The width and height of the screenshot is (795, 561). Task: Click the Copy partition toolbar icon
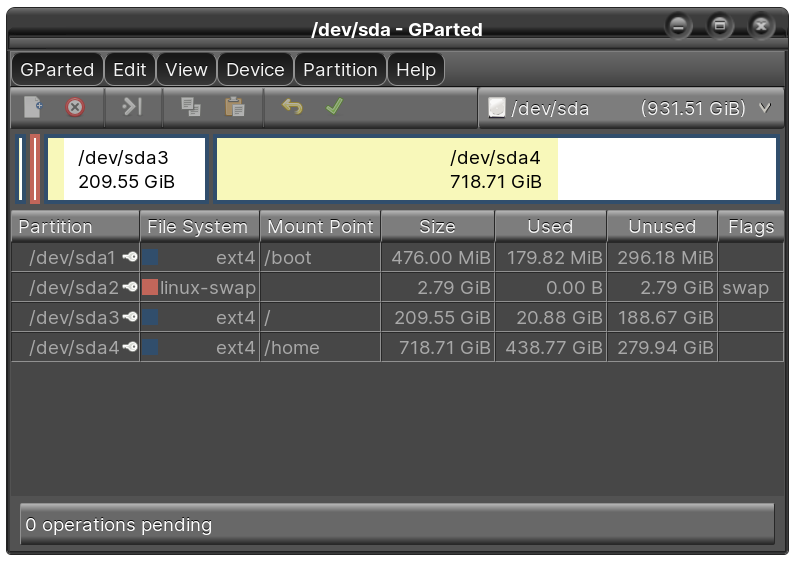[190, 107]
